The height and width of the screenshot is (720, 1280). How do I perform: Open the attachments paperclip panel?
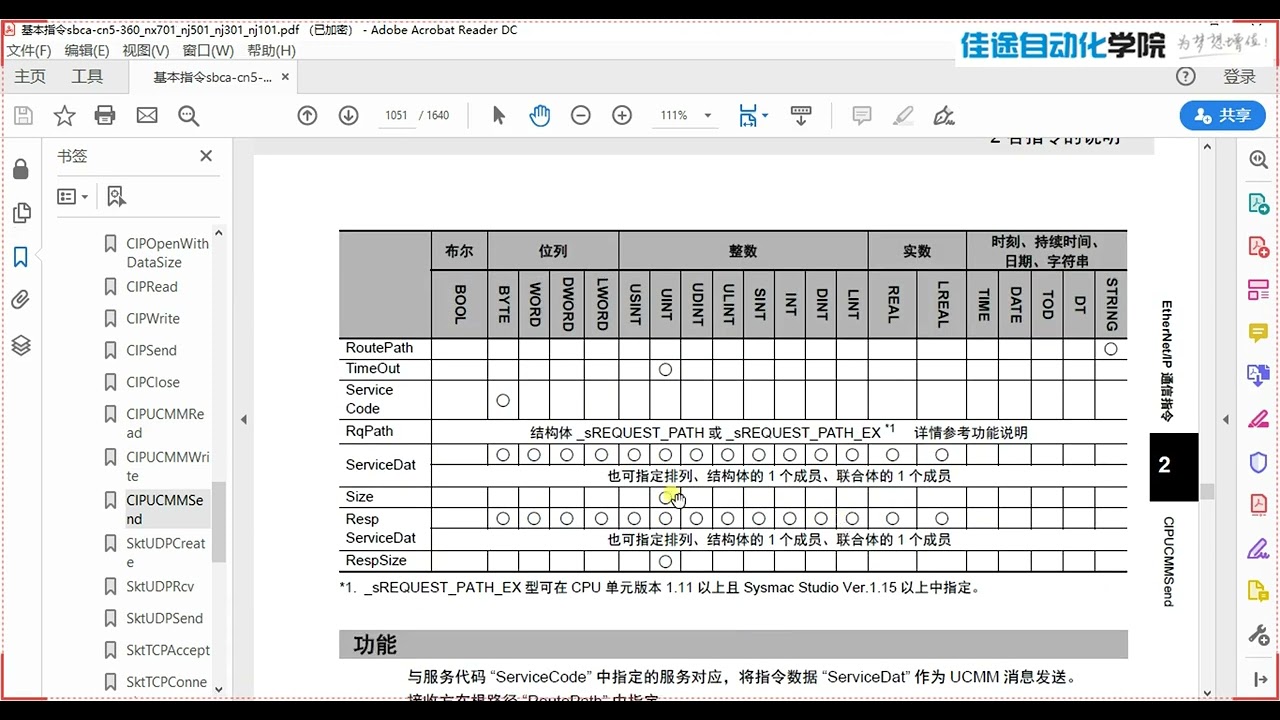(x=21, y=300)
